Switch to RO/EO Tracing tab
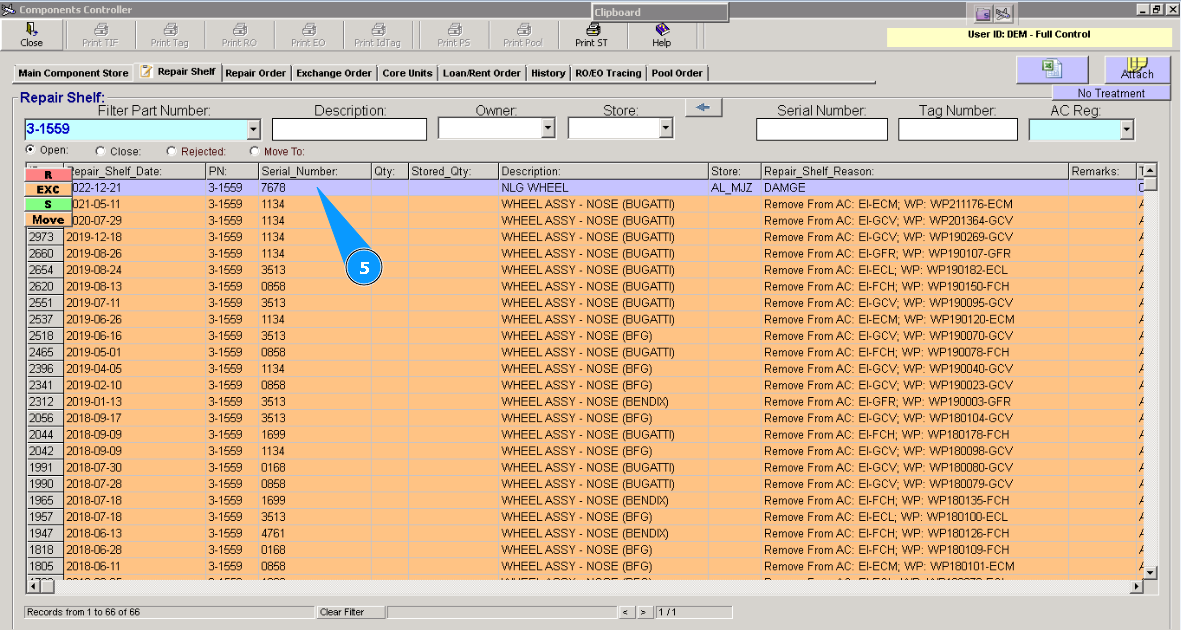1181x633 pixels. coord(608,73)
